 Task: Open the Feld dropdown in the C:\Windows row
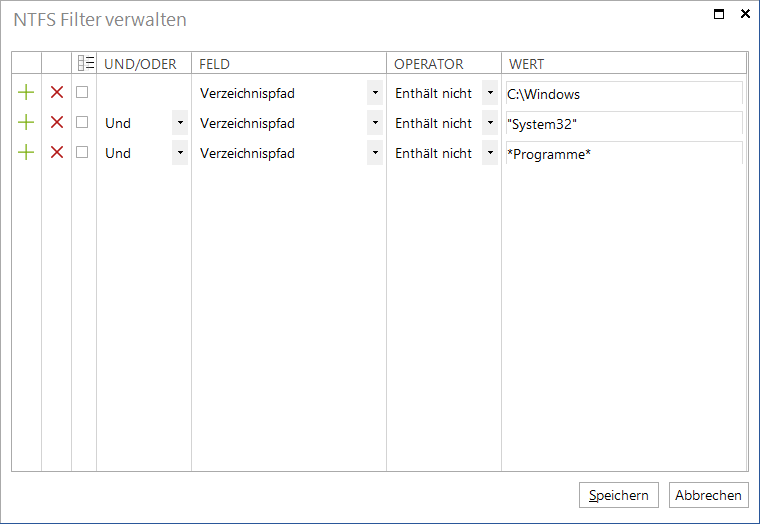(375, 93)
